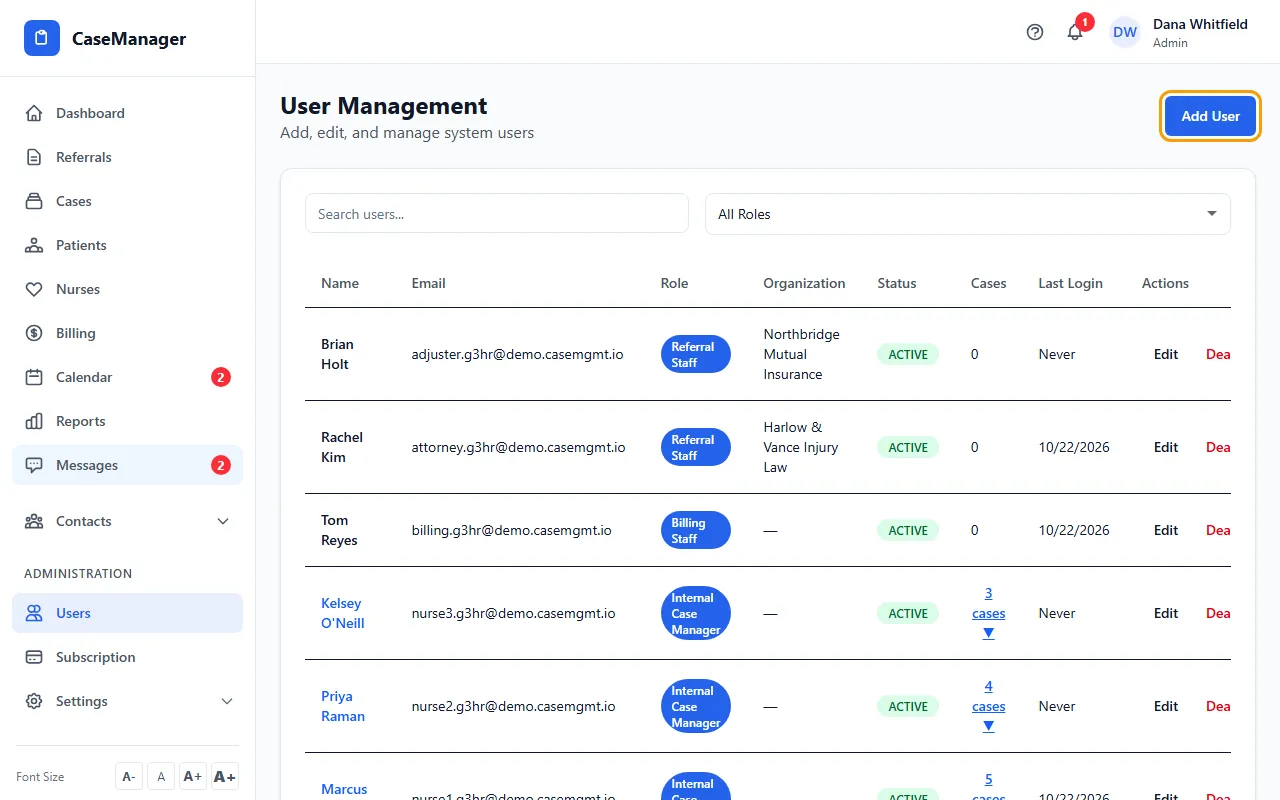The width and height of the screenshot is (1280, 800).
Task: Select largest bold A+ font size
Action: 225,777
